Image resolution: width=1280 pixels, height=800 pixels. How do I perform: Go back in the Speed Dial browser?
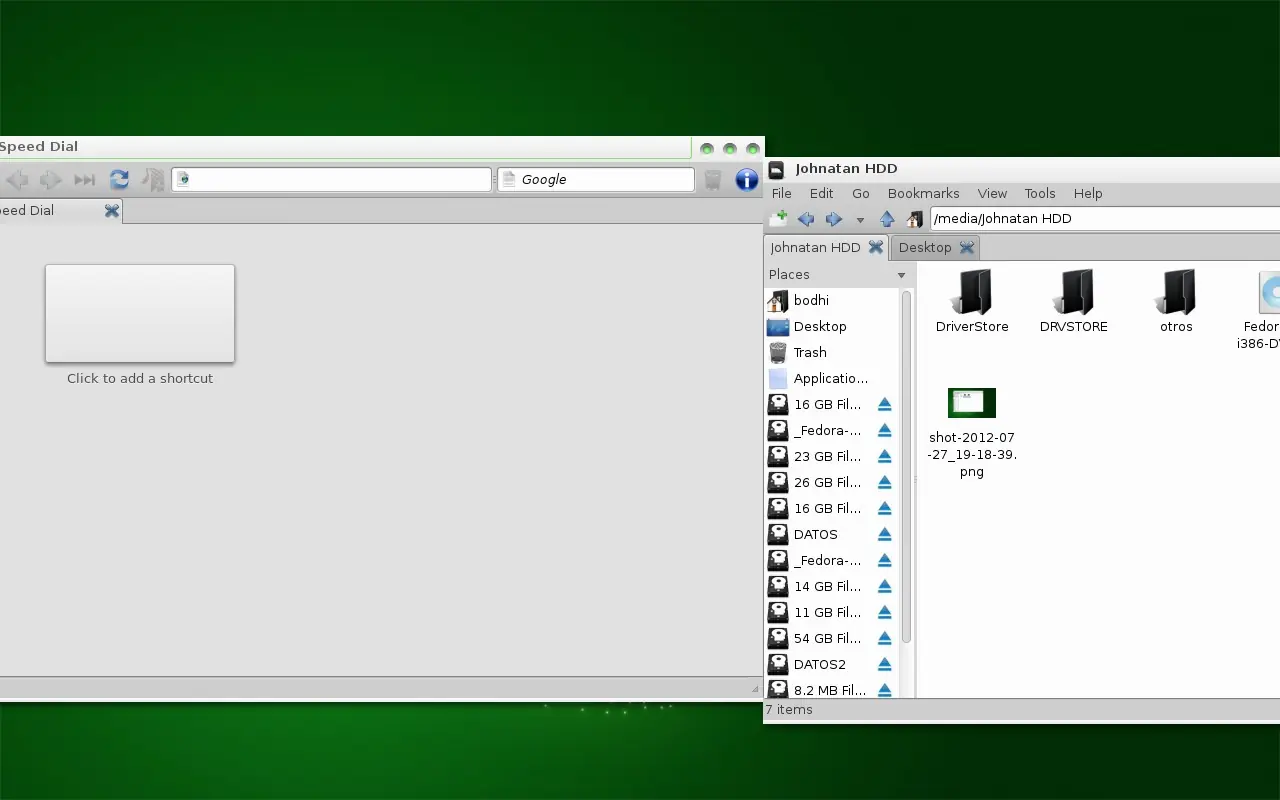pos(17,180)
